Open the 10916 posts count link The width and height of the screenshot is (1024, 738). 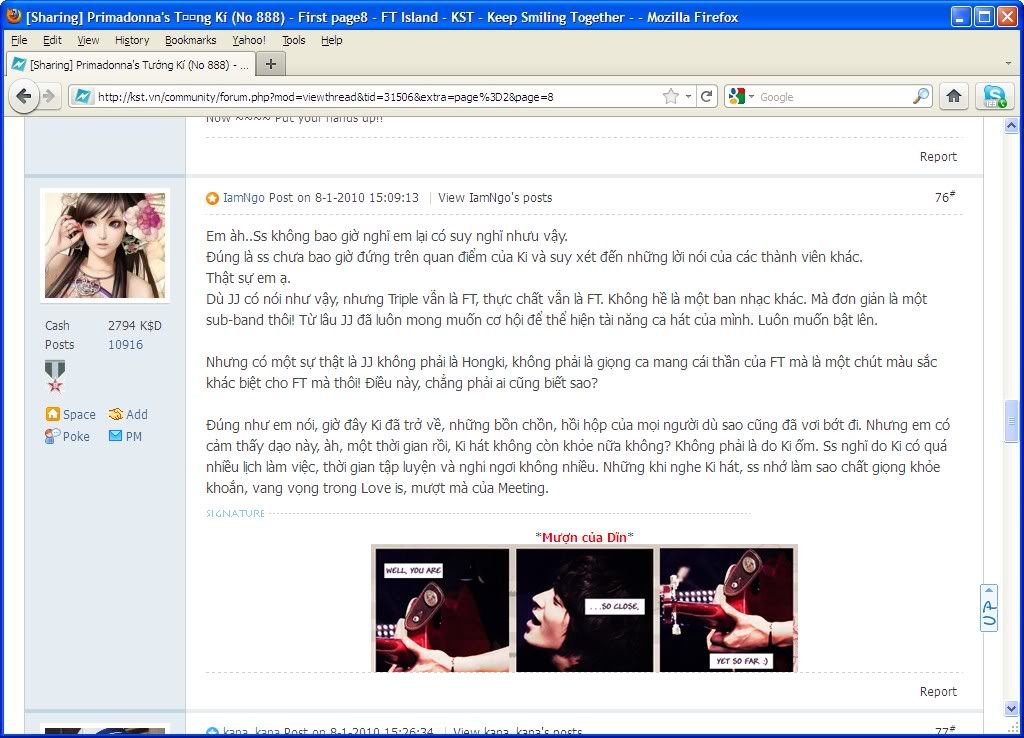click(x=125, y=345)
